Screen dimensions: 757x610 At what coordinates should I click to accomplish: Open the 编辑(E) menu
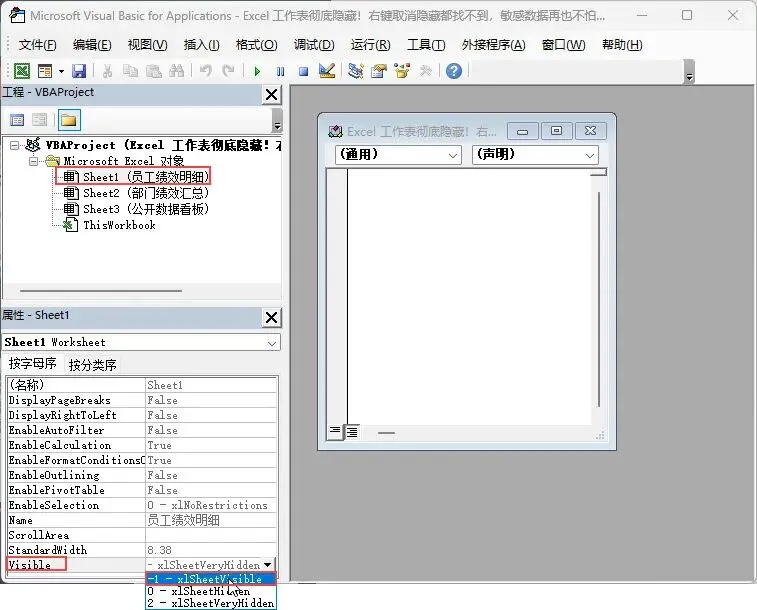92,45
